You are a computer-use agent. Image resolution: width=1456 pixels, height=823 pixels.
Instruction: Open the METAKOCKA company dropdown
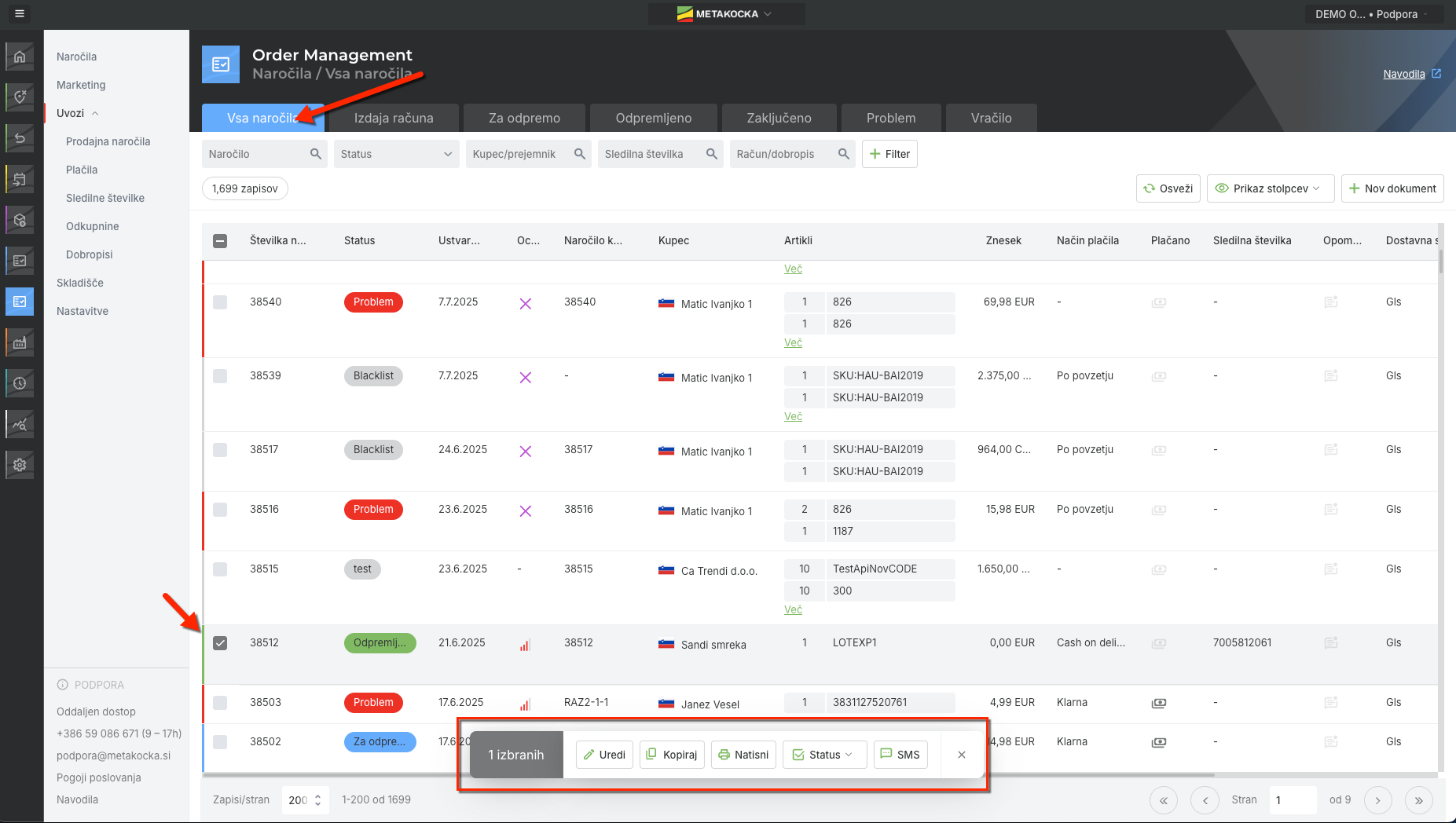[x=727, y=14]
